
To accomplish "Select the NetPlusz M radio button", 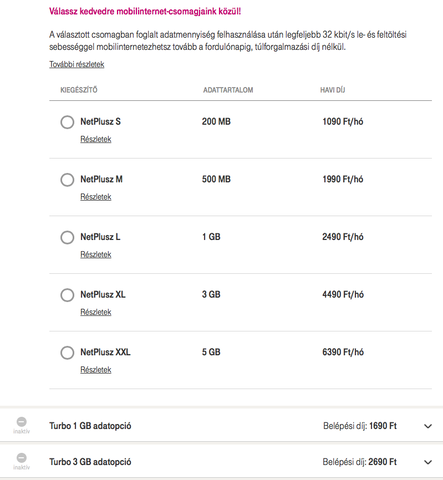I will tap(67, 180).
